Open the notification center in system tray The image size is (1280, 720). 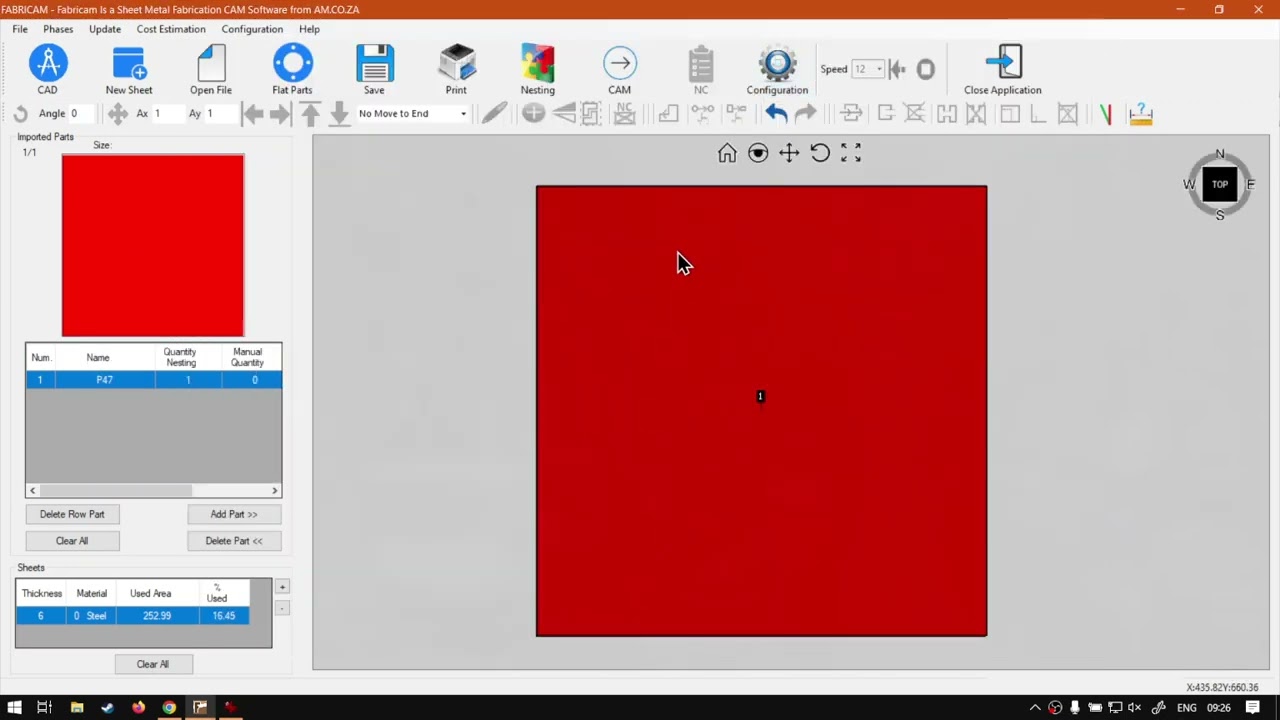(x=1253, y=708)
